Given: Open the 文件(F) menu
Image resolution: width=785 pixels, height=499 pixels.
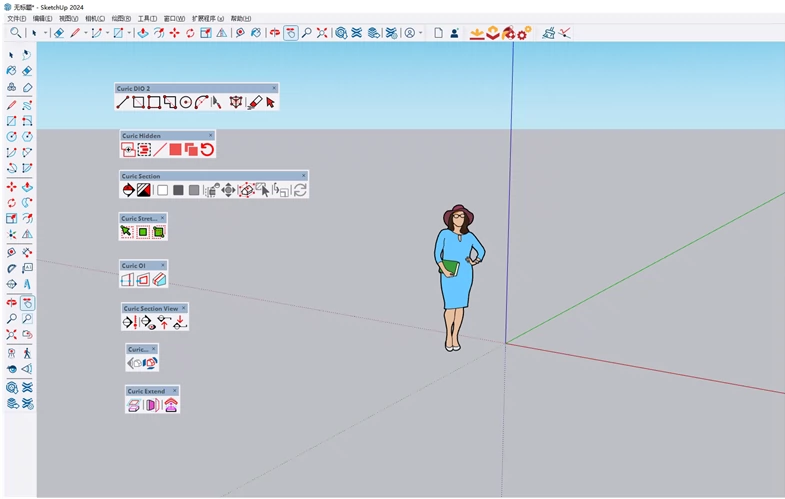Looking at the screenshot, I should pyautogui.click(x=16, y=18).
